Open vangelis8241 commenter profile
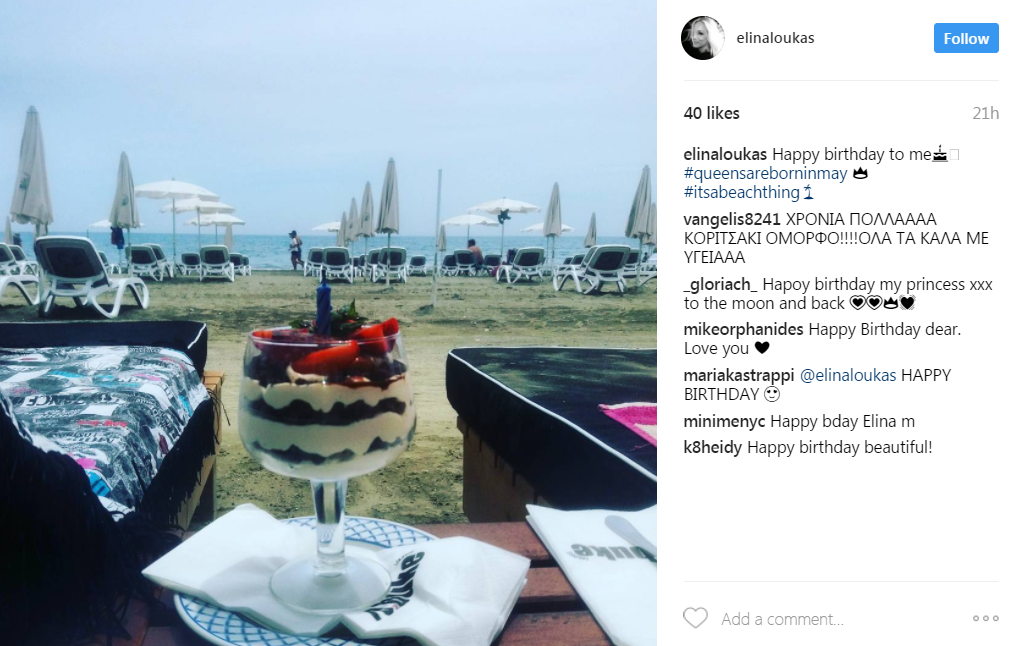This screenshot has width=1015, height=646. click(x=732, y=219)
